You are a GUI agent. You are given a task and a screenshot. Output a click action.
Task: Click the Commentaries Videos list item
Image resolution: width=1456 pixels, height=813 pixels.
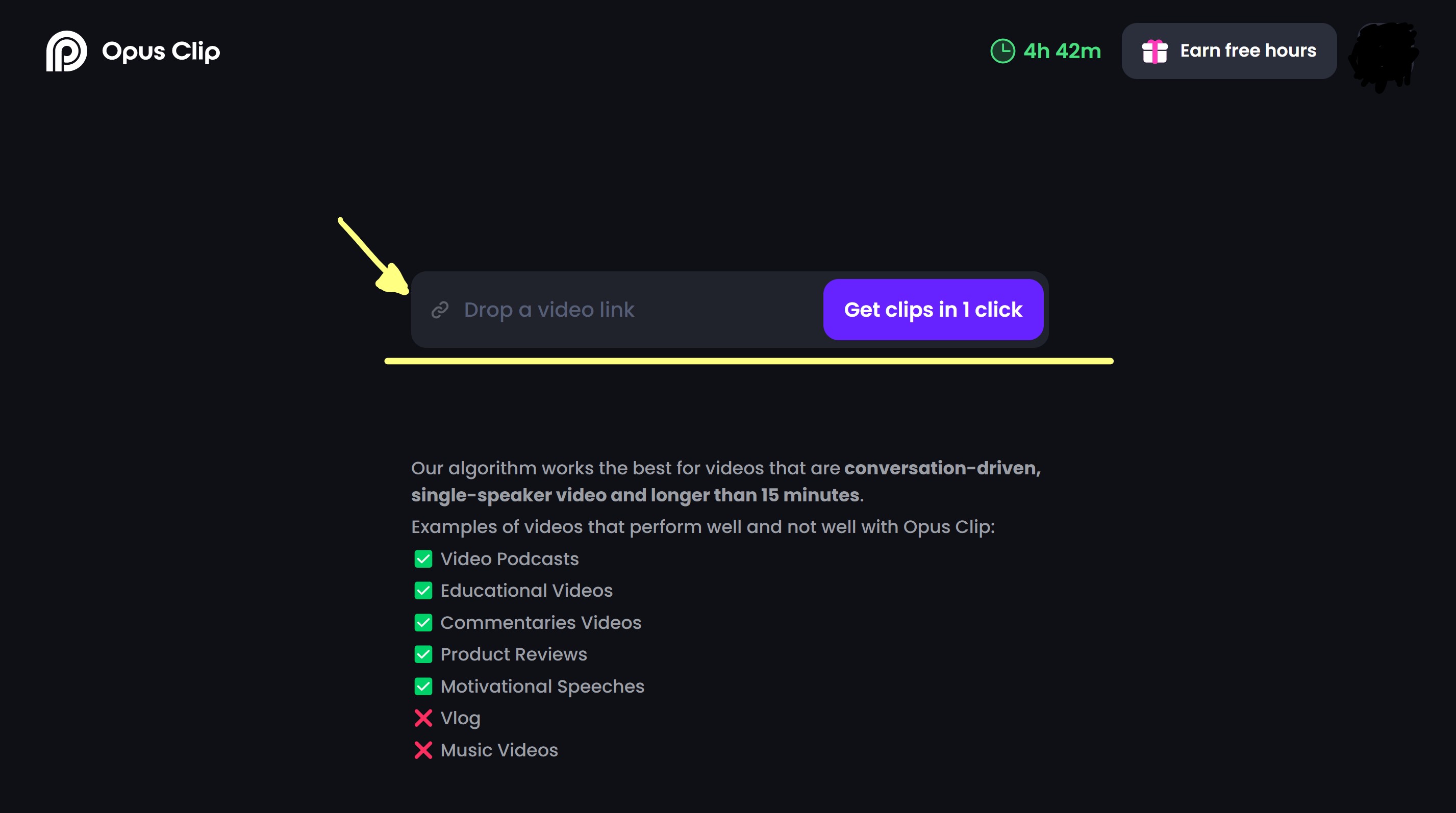click(541, 623)
